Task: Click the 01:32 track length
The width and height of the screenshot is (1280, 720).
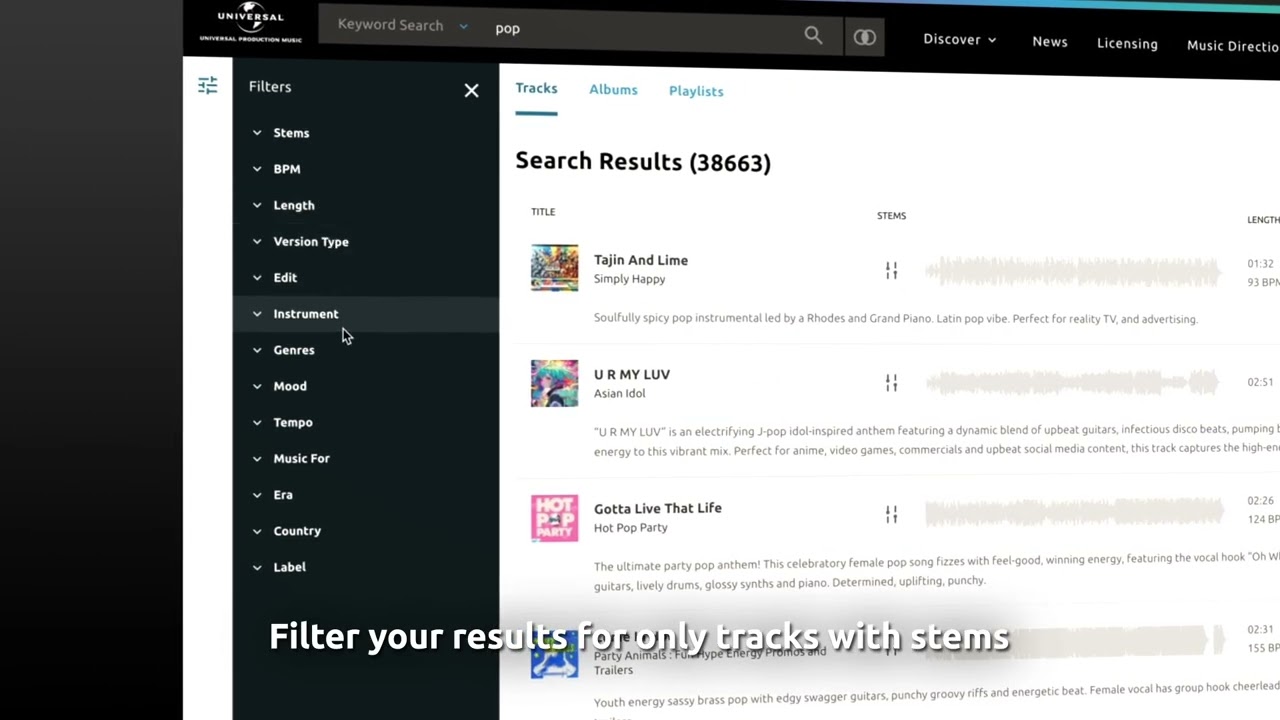Action: click(1260, 264)
